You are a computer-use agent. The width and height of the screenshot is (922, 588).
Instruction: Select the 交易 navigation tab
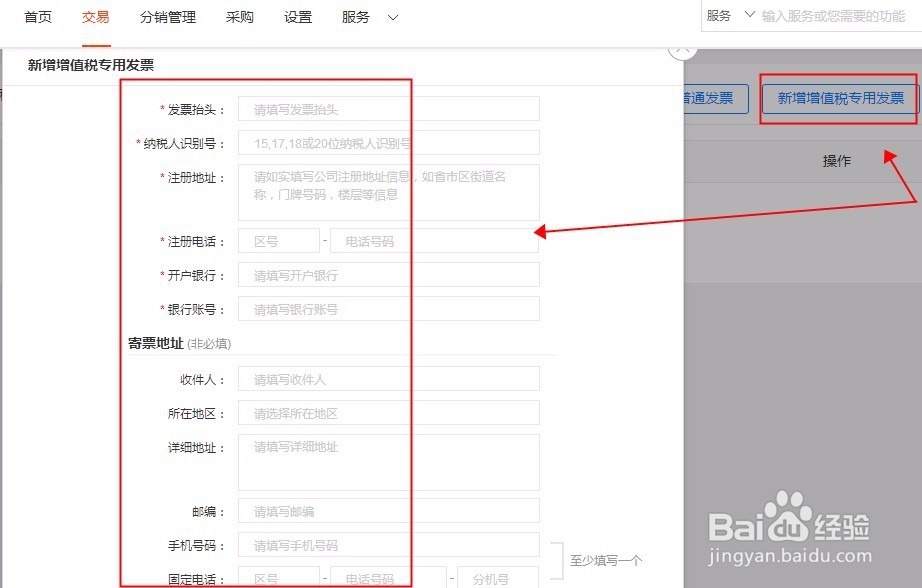tap(96, 18)
